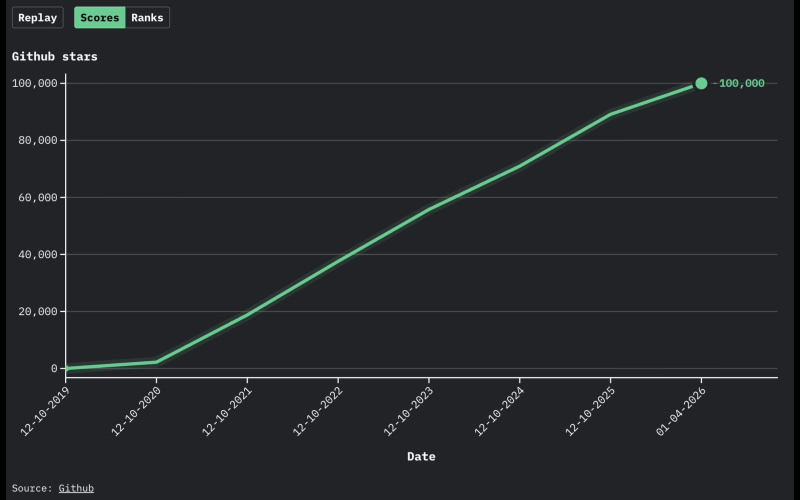The image size is (800, 500).
Task: Click the green 100,000 value label beside the end point
Action: 741,84
